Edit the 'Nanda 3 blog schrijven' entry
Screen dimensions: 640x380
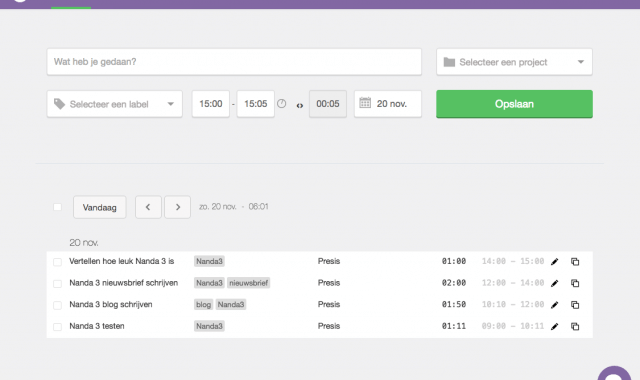(554, 305)
